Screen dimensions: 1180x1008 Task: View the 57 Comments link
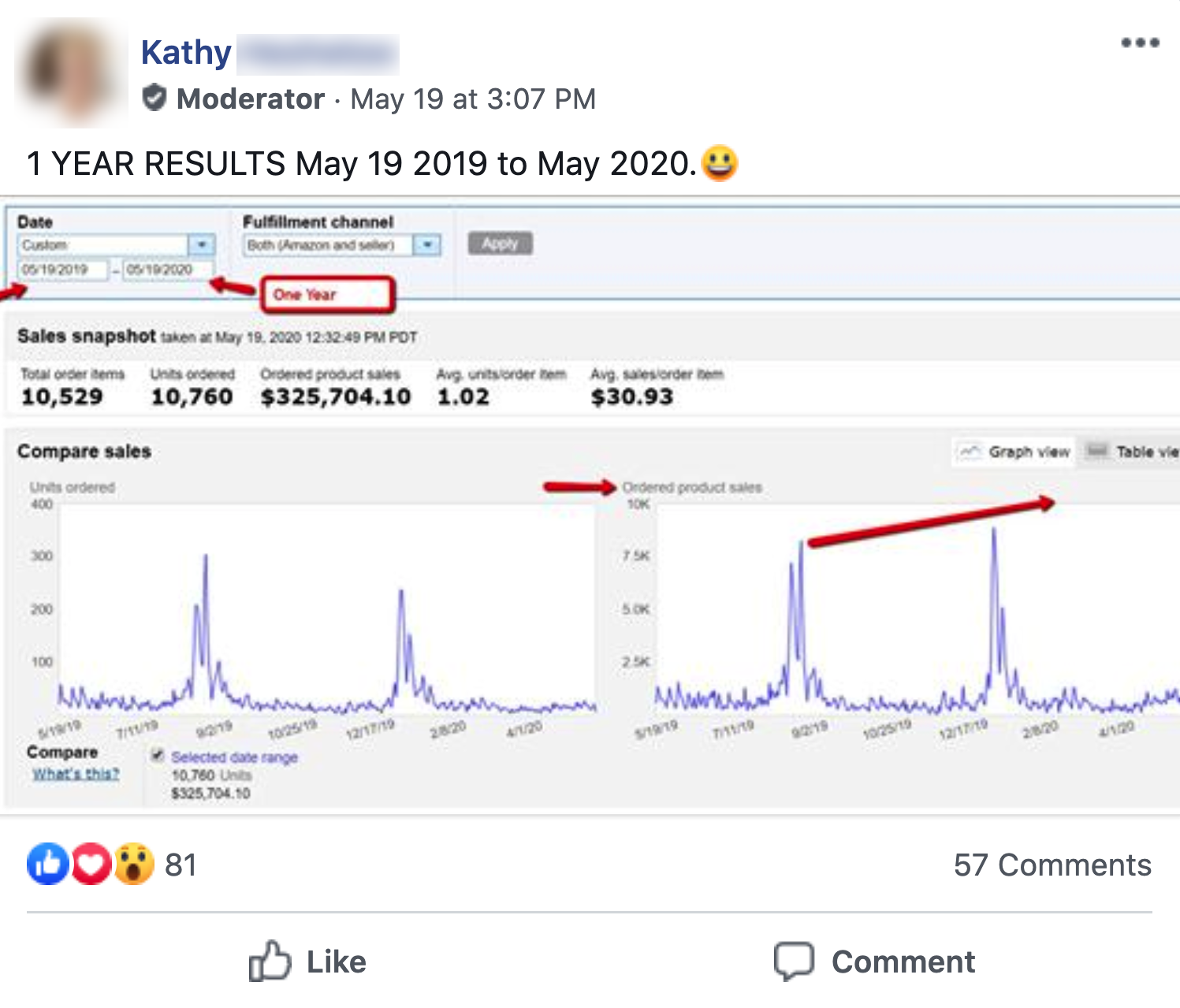point(1052,865)
